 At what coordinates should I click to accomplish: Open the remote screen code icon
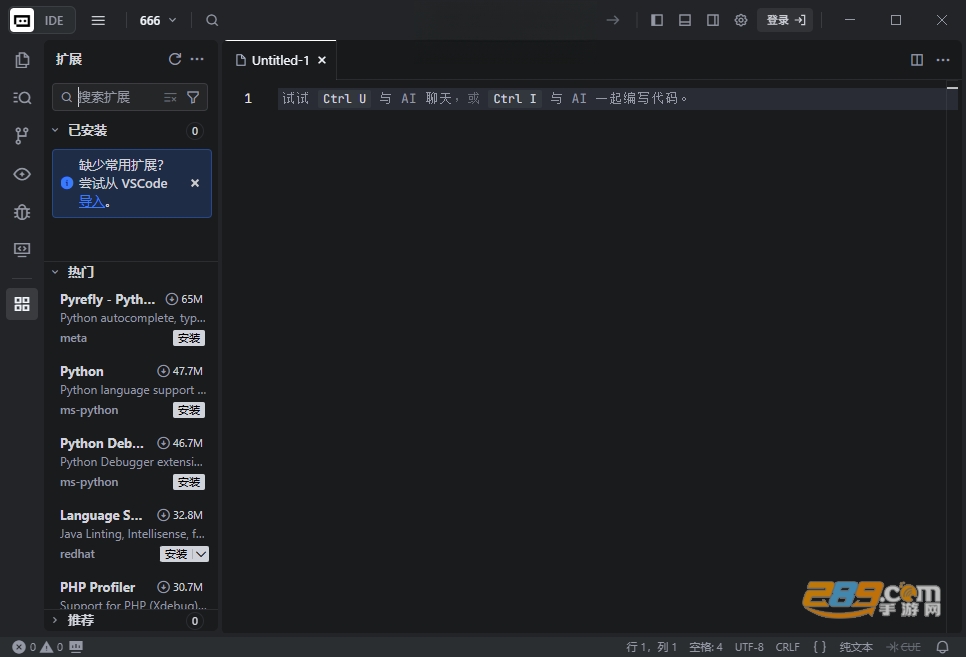pyautogui.click(x=22, y=250)
